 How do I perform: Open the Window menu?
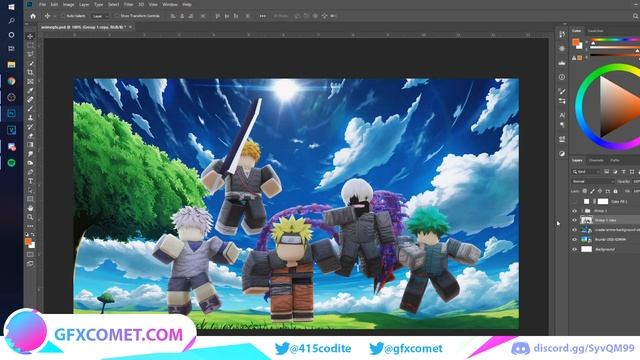pos(170,4)
